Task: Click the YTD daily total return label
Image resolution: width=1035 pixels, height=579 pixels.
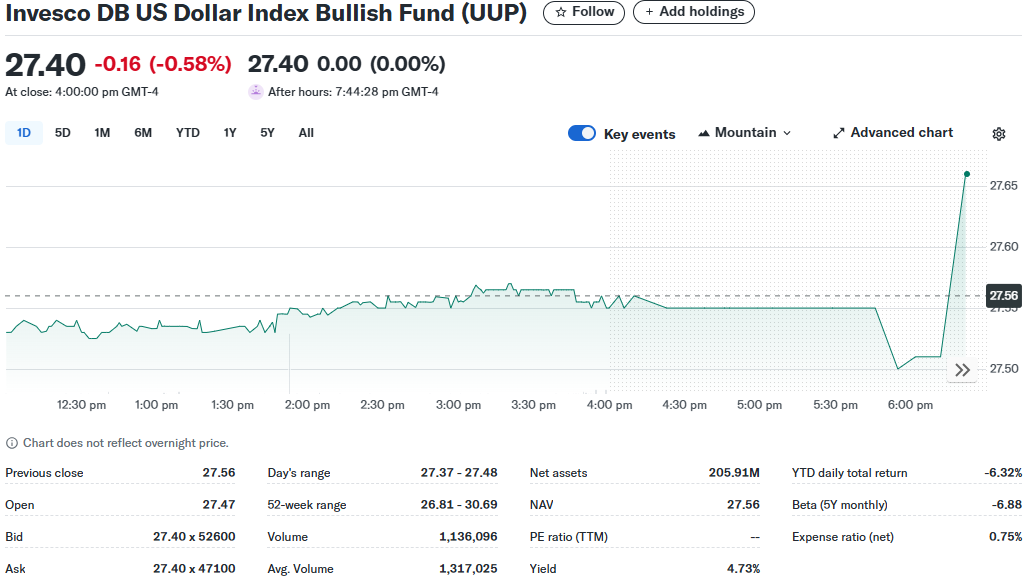Action: tap(850, 473)
